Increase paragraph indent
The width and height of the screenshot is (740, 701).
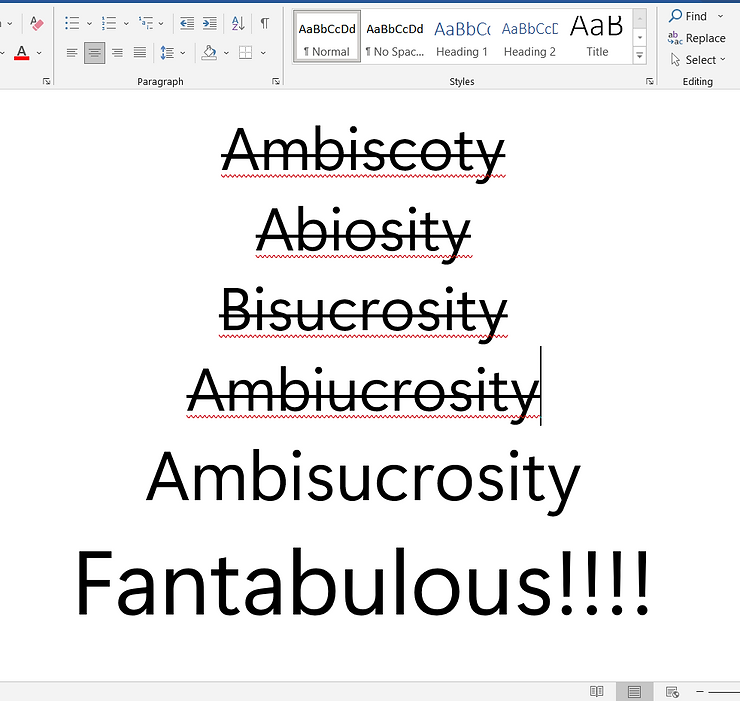point(210,23)
